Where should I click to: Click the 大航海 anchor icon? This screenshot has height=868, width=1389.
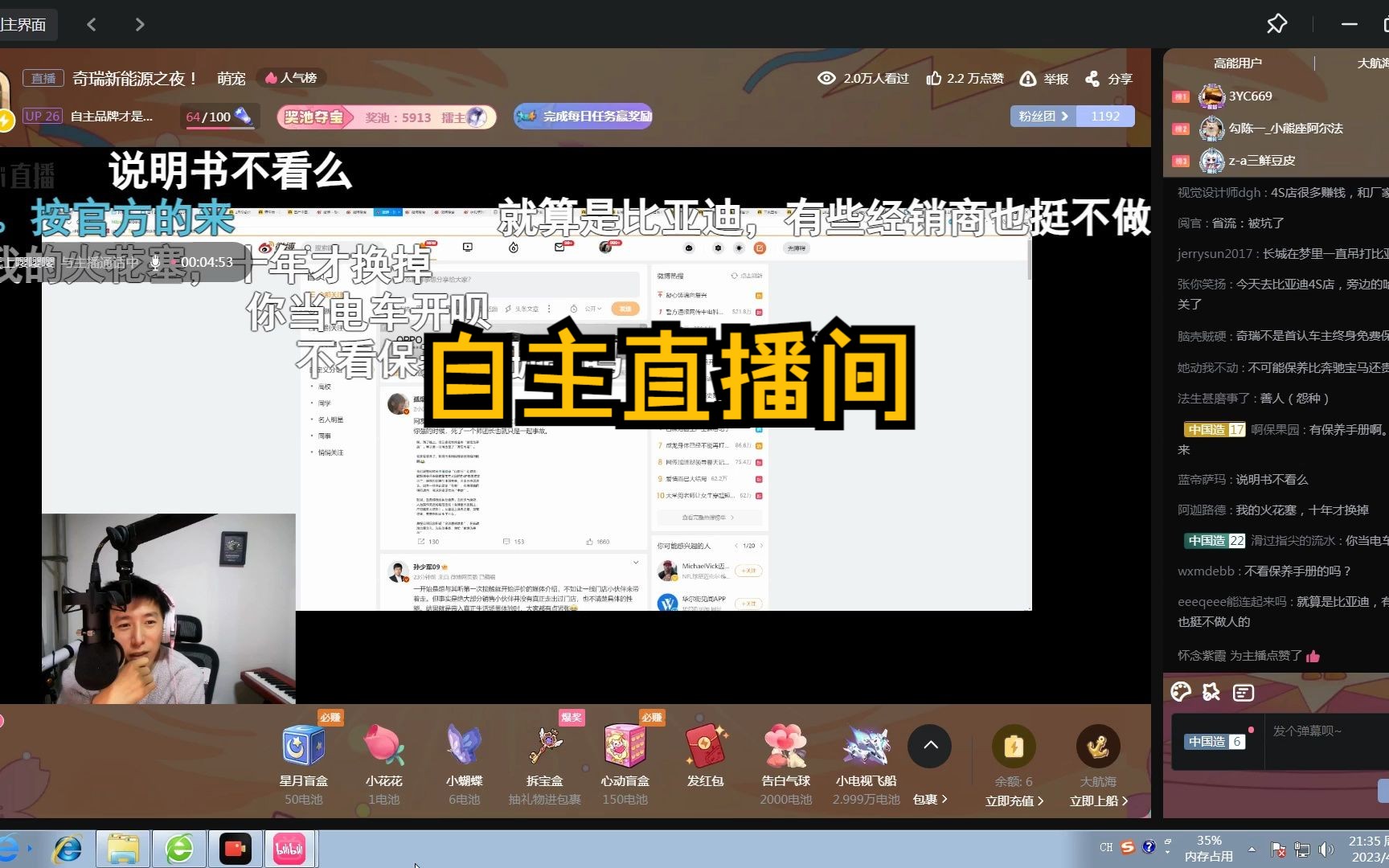click(1098, 747)
